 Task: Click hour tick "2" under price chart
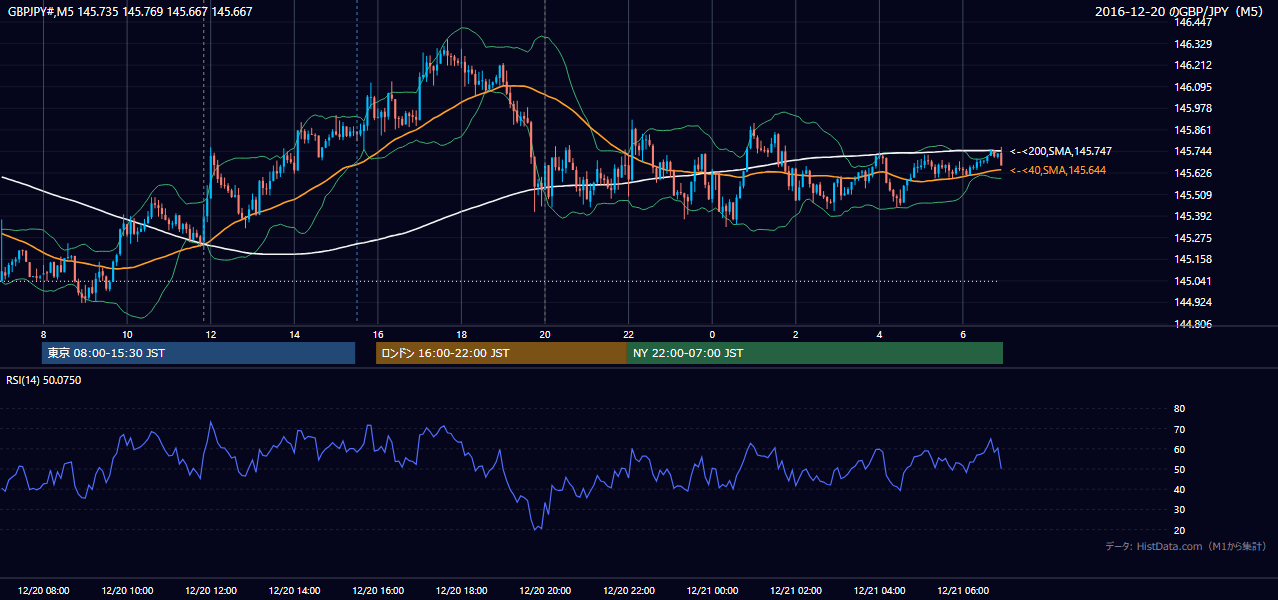(795, 334)
